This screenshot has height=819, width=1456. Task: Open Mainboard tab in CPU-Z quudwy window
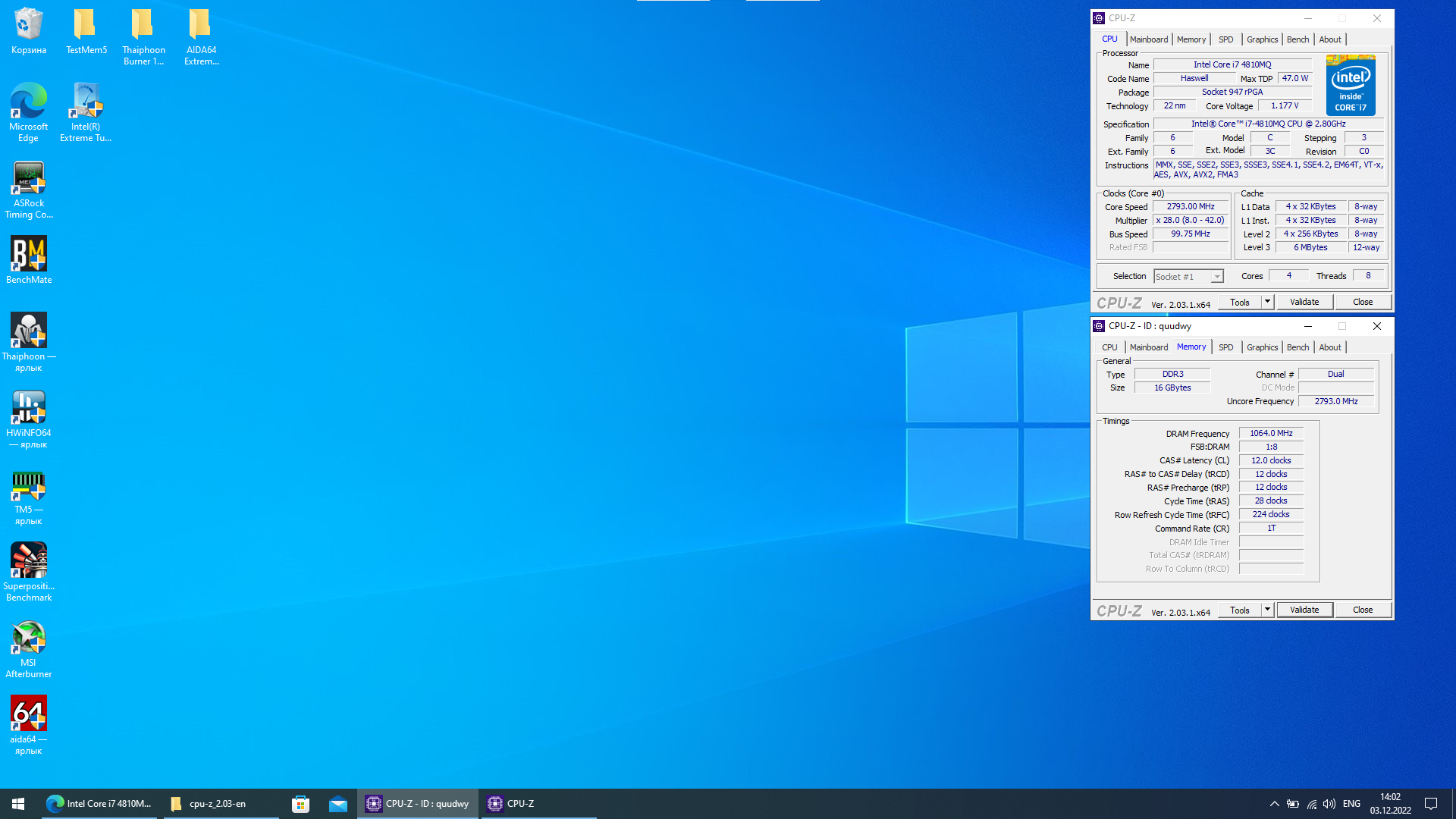1149,347
